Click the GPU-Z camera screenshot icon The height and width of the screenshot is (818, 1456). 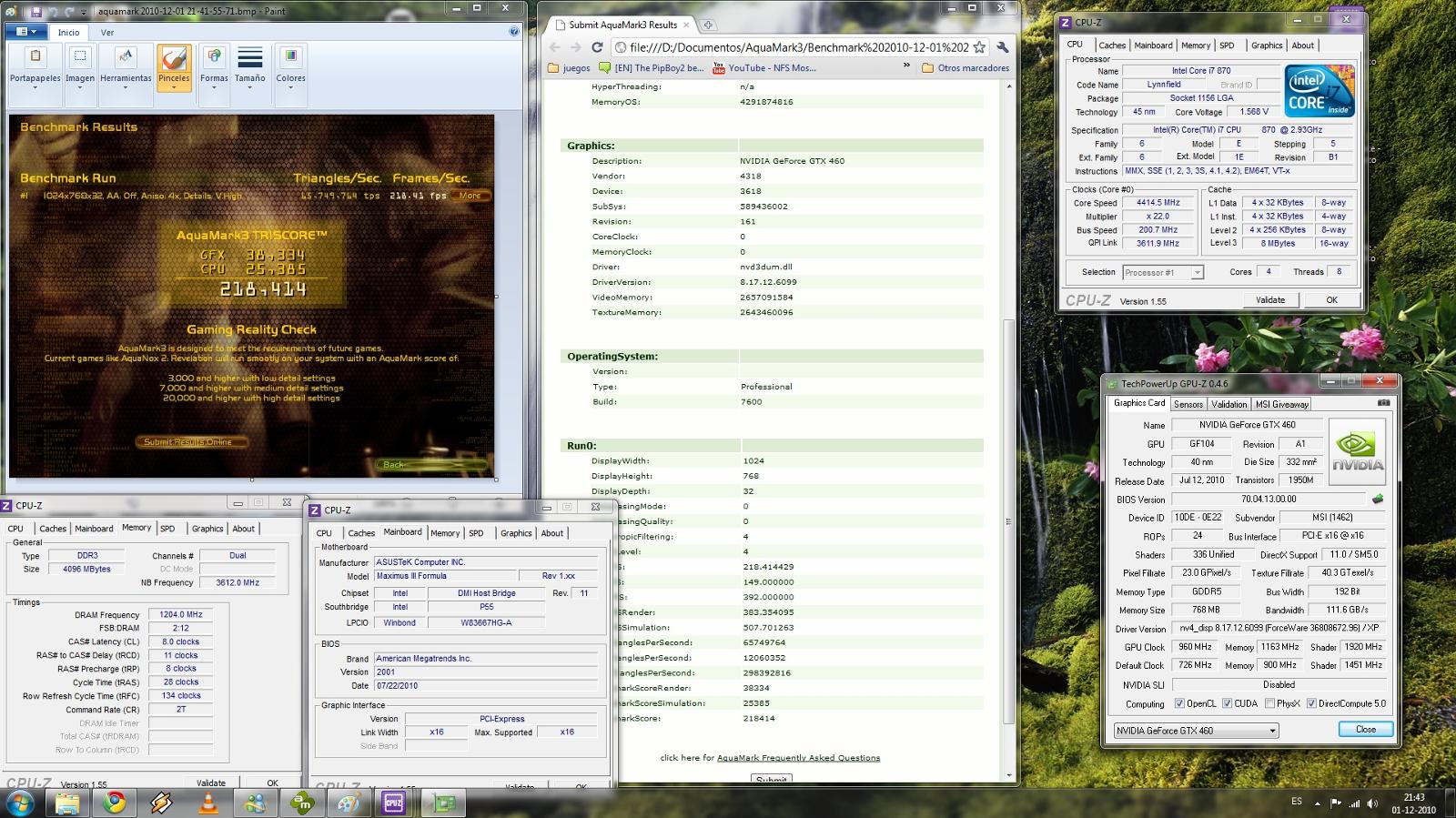tap(1383, 402)
